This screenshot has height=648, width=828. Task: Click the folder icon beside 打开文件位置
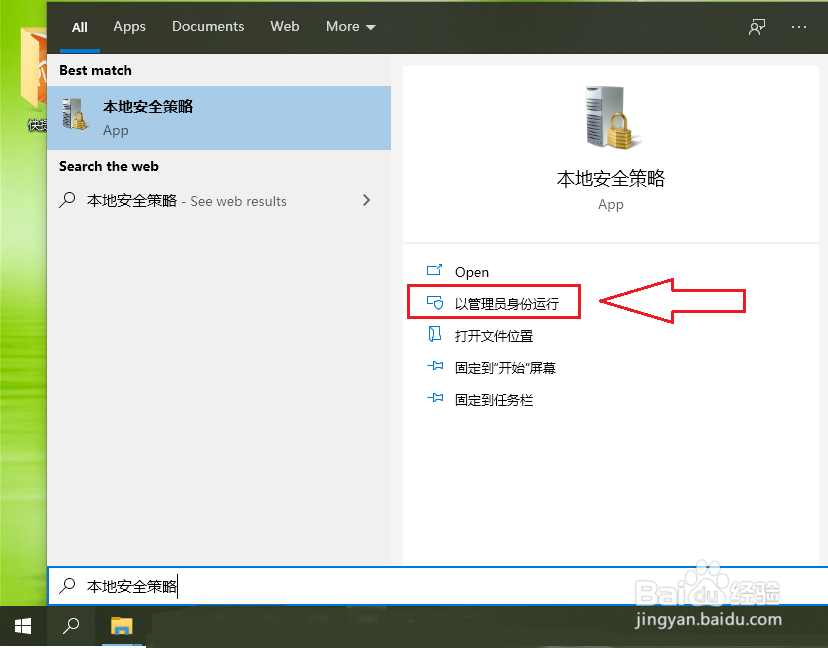pos(435,335)
